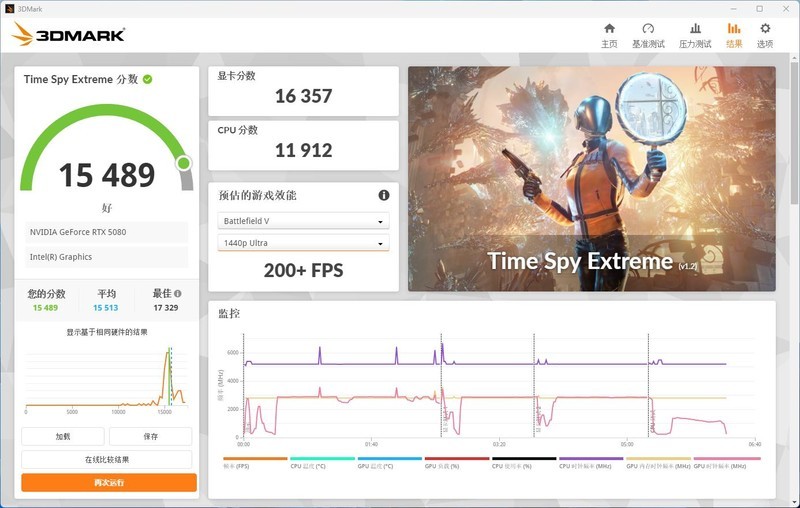Toggle the CPU 使用率 (%) legend swatch

(x=524, y=459)
